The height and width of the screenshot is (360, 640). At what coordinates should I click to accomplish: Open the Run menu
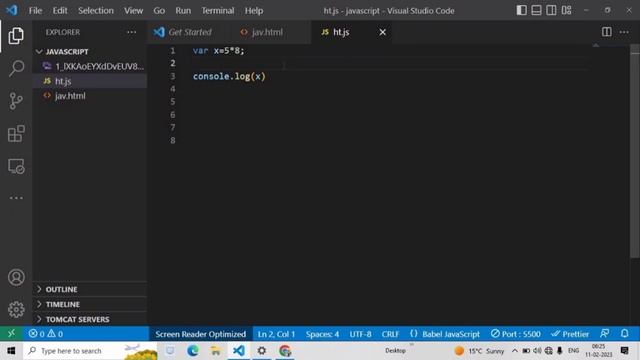pyautogui.click(x=183, y=11)
